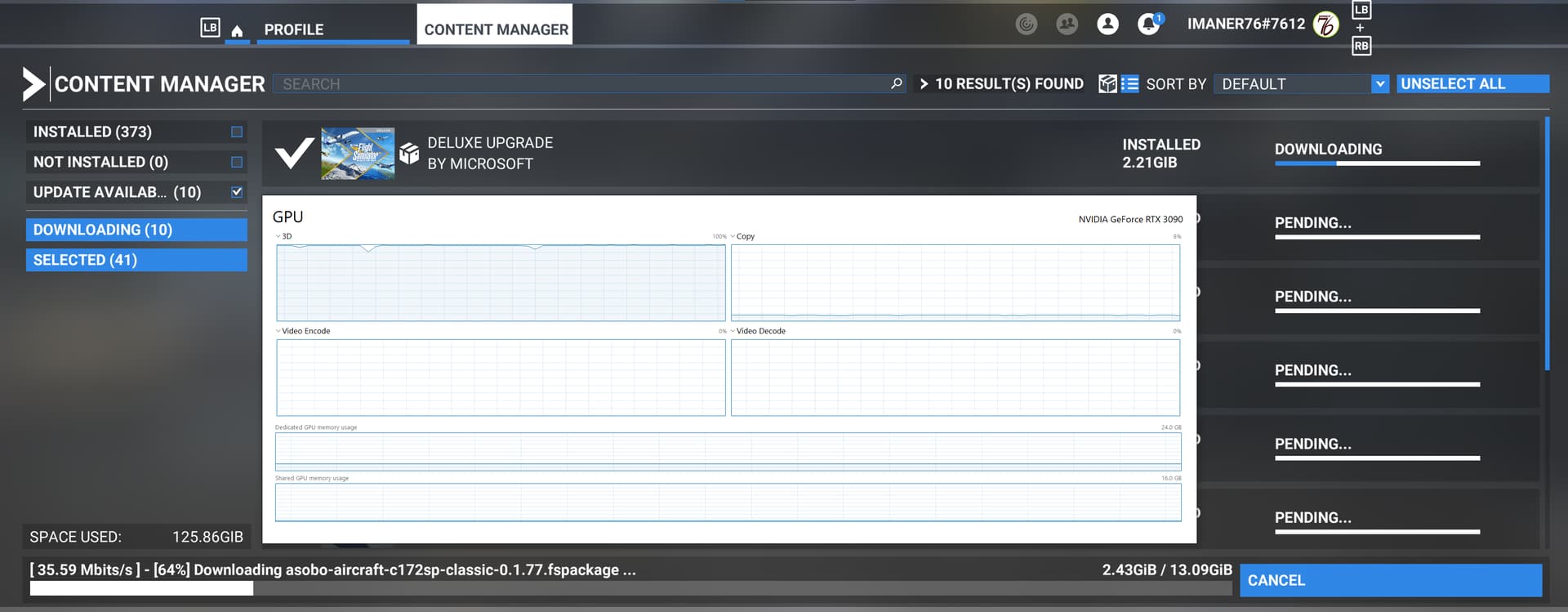Expand the 10 Result(s) Found arrow

tap(924, 83)
